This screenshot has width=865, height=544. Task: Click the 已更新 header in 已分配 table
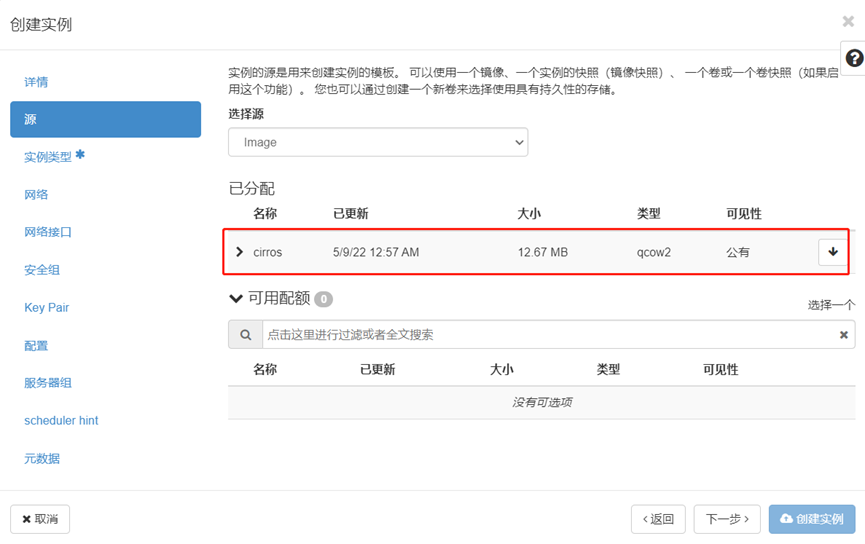351,214
